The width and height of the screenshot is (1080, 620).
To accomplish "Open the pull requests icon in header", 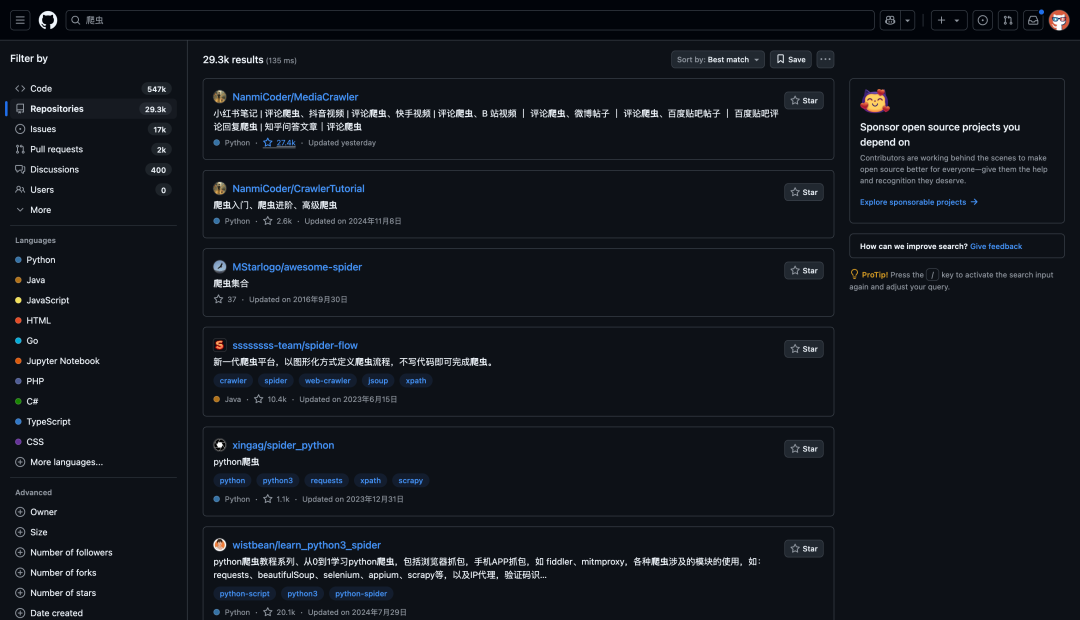I will coord(1008,20).
